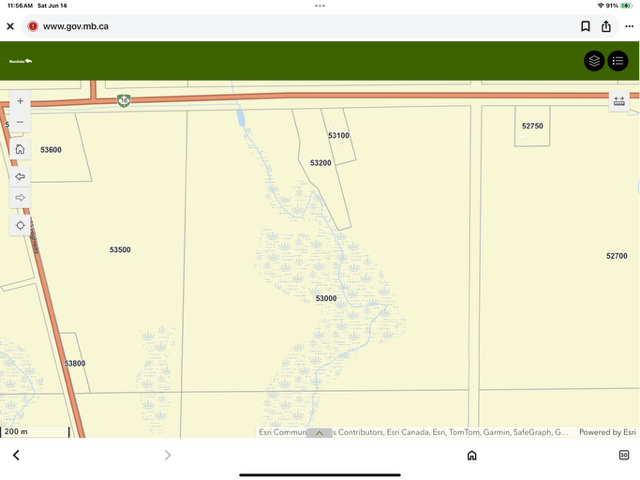Open the Powered by Esri link
This screenshot has height=480, width=640.
607,433
